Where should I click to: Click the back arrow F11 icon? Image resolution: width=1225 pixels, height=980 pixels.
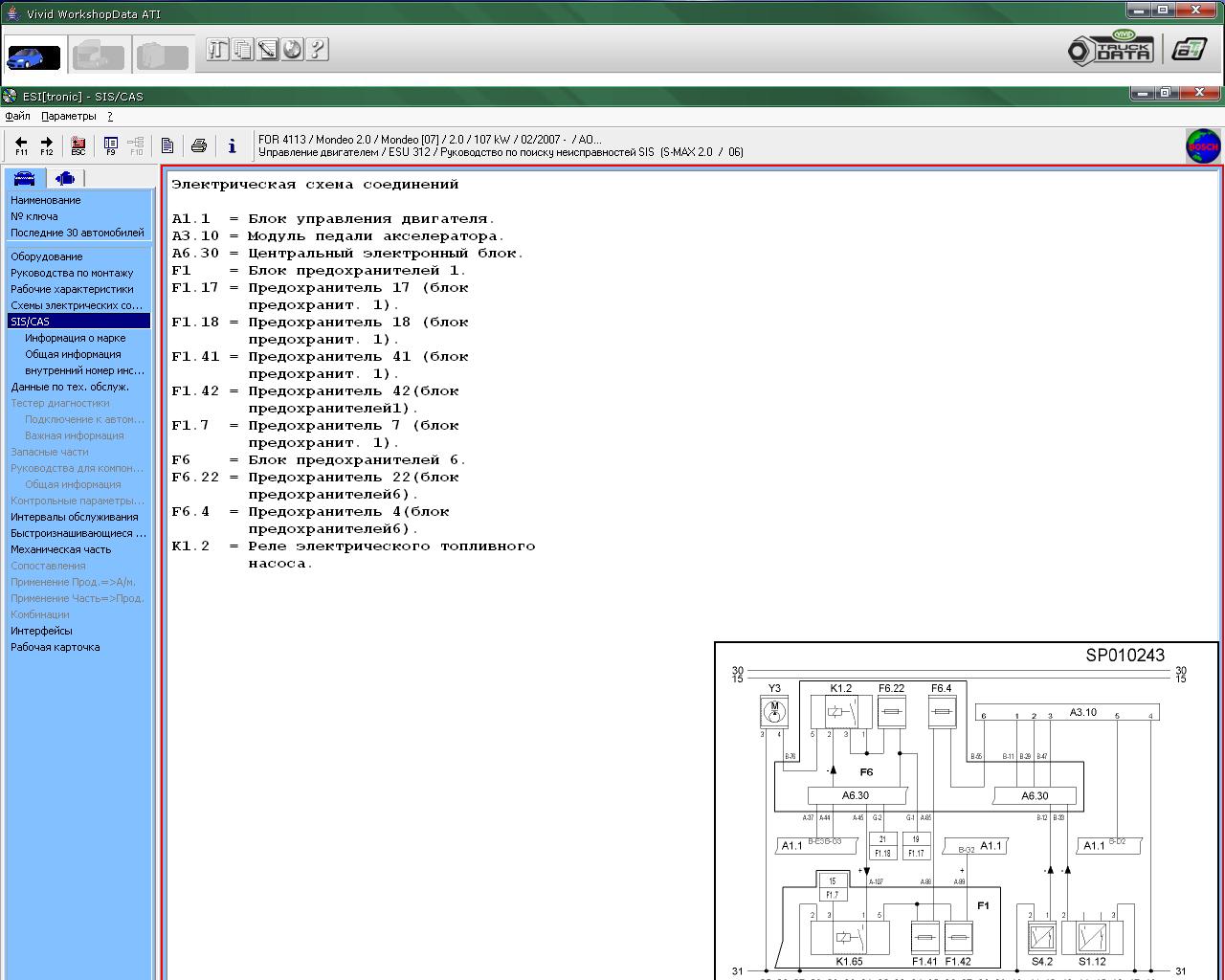(21, 145)
